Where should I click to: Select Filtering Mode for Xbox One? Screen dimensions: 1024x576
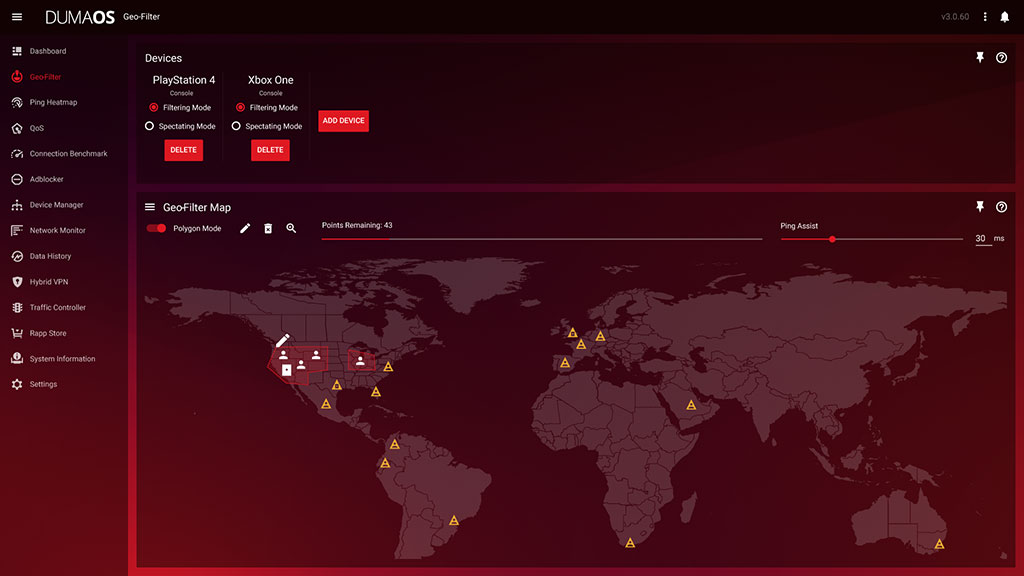[240, 107]
